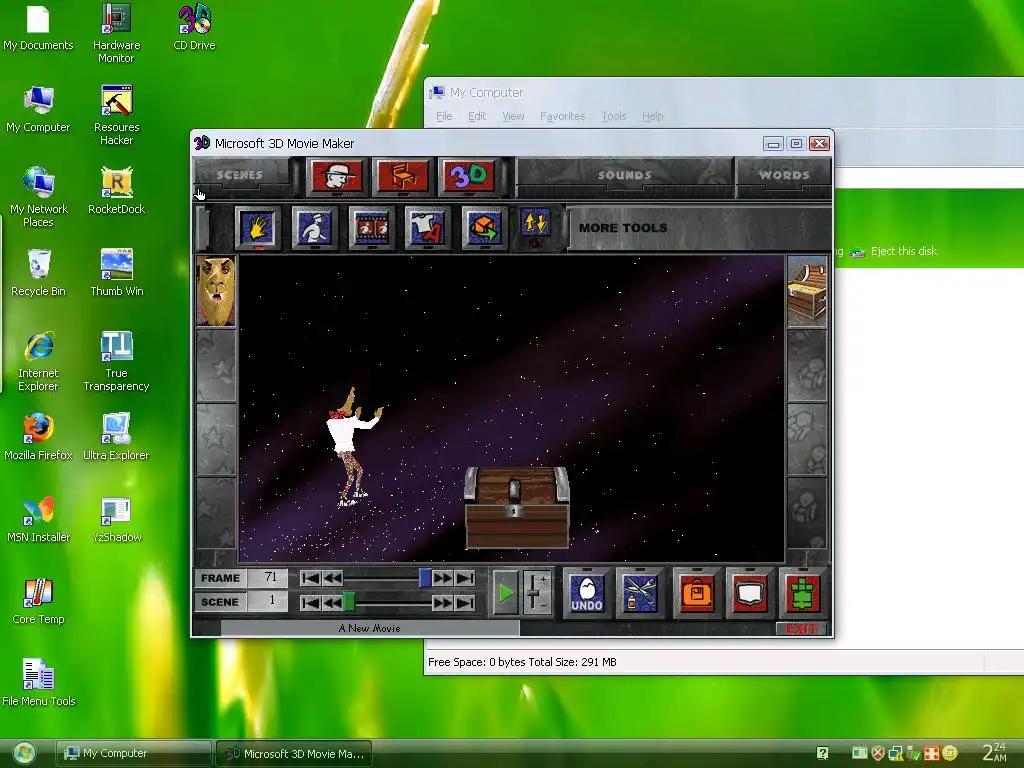Select the running actor path tool
This screenshot has width=1024, height=768.
coord(315,227)
